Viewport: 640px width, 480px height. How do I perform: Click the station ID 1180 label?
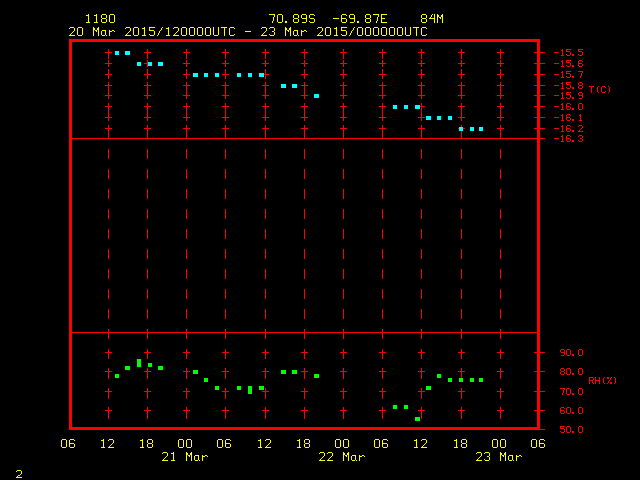(x=99, y=19)
